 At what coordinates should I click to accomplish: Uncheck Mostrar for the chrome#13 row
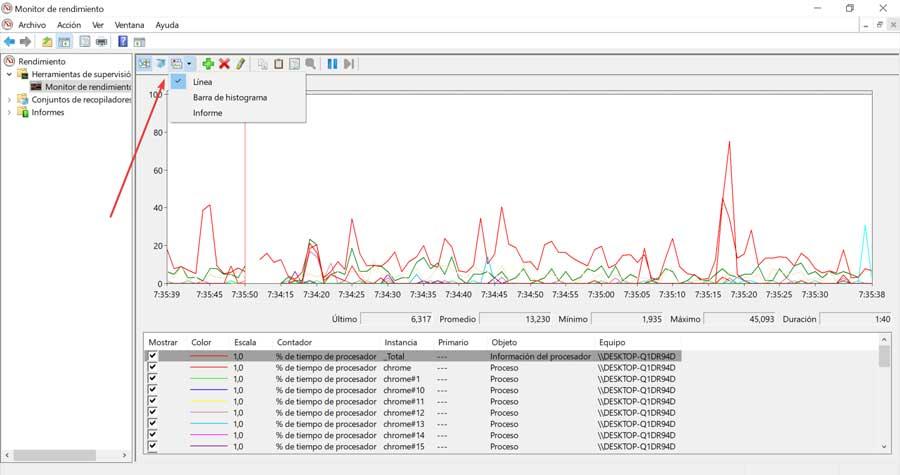pos(153,423)
